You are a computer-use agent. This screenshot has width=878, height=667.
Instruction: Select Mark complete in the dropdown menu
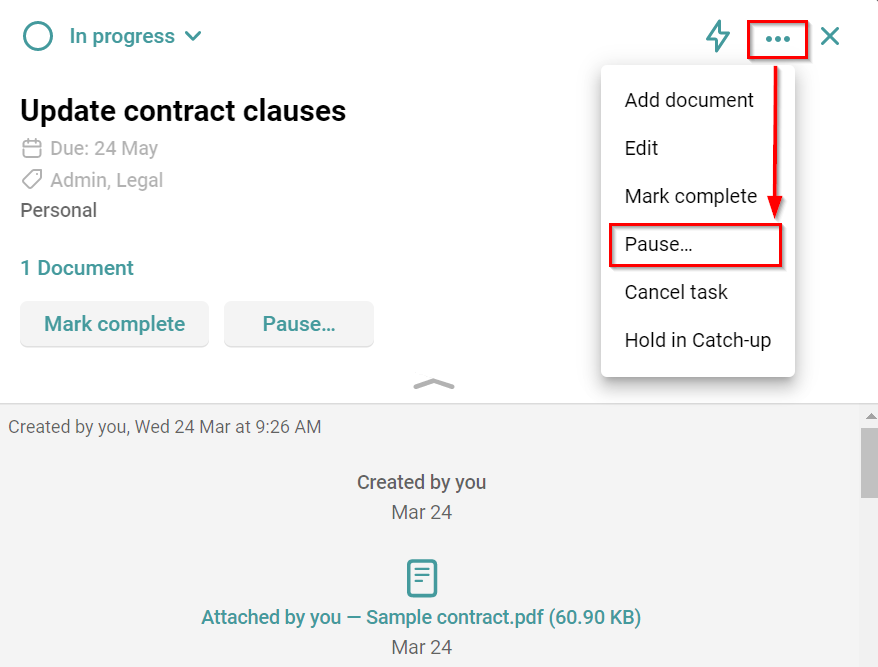click(690, 196)
